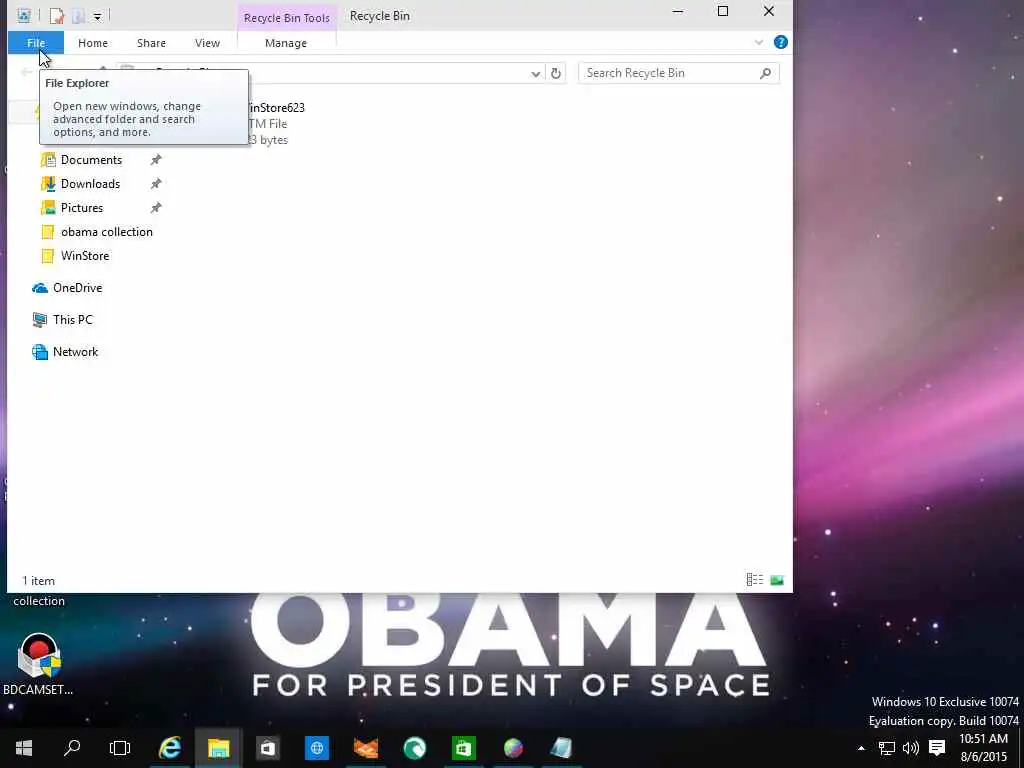This screenshot has width=1024, height=768.
Task: Switch to Details view in status bar
Action: 754,580
